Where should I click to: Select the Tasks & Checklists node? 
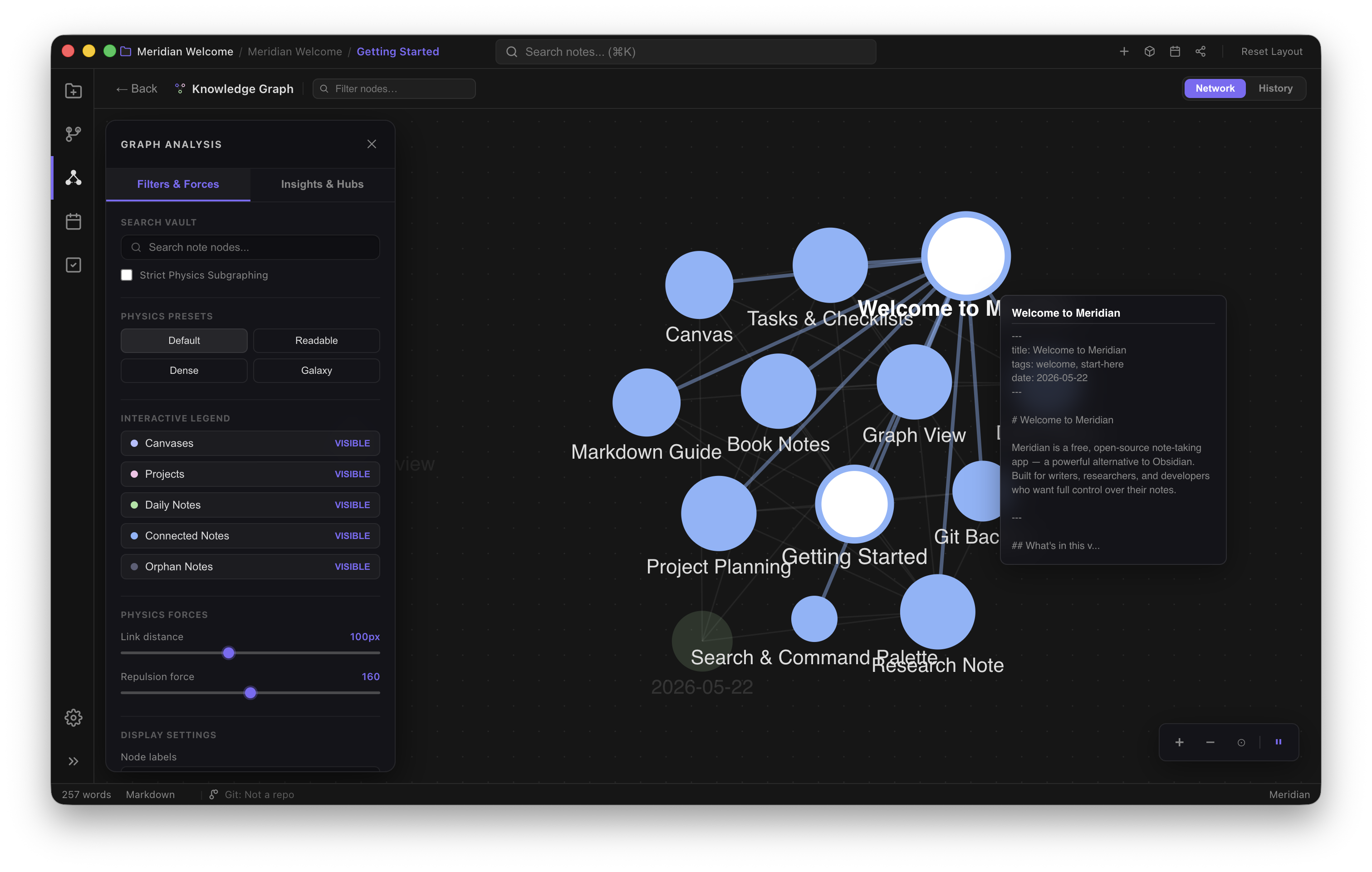[829, 265]
